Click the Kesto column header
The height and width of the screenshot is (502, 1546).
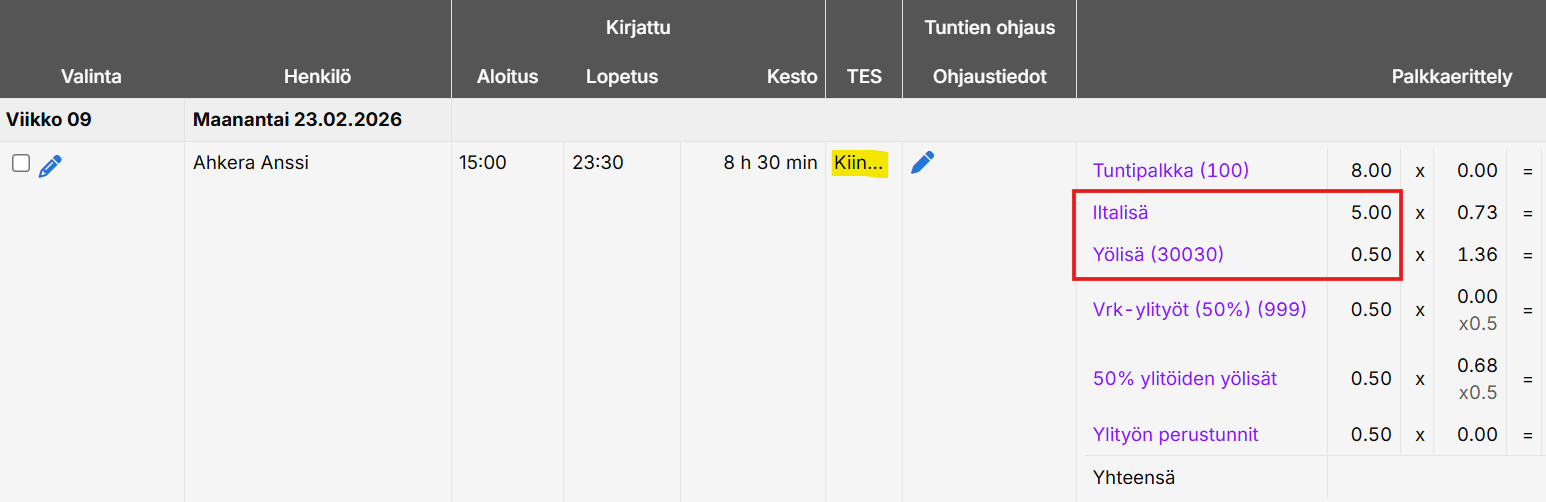click(791, 77)
